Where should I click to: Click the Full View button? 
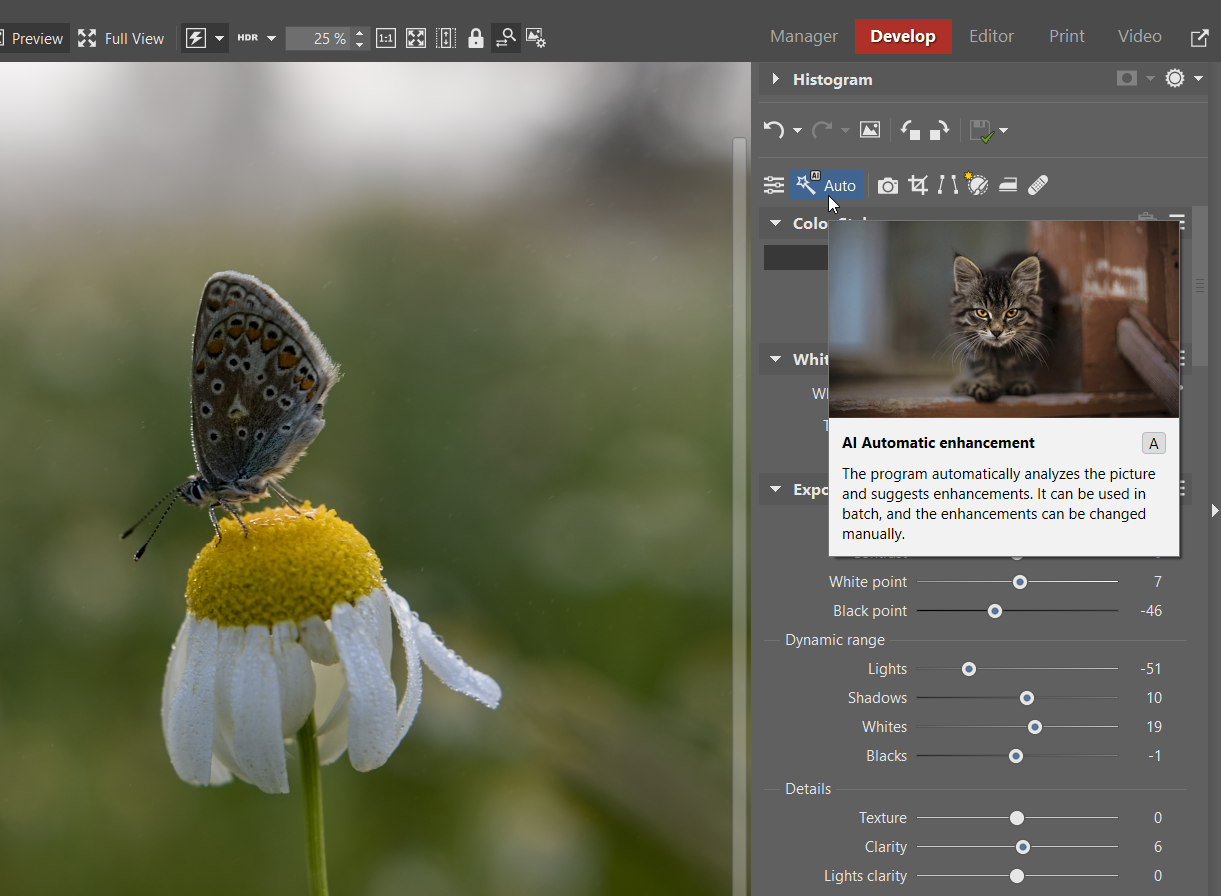(x=120, y=38)
